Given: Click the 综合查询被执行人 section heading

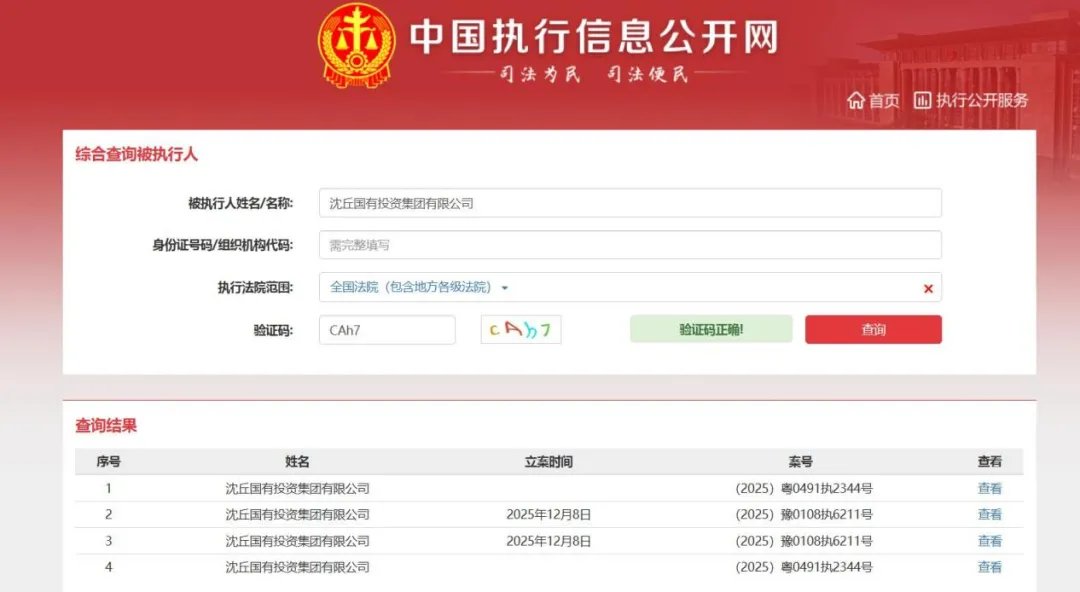Looking at the screenshot, I should 136,154.
